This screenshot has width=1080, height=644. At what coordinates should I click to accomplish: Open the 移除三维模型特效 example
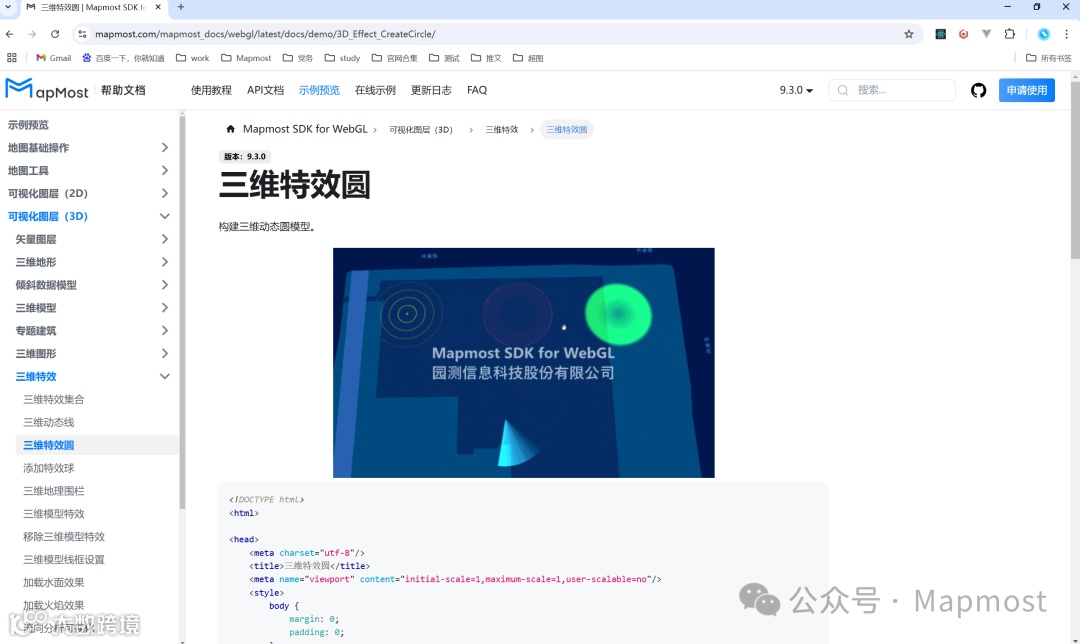coord(64,537)
